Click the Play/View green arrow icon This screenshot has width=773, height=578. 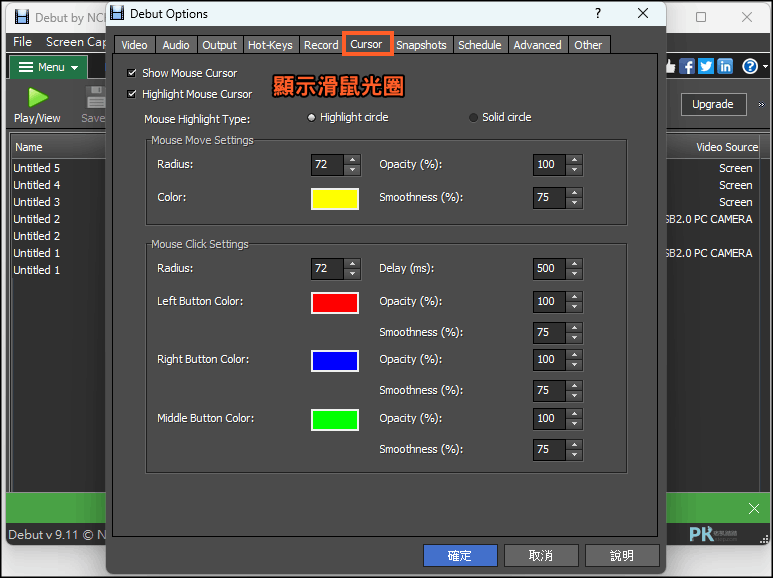37,97
